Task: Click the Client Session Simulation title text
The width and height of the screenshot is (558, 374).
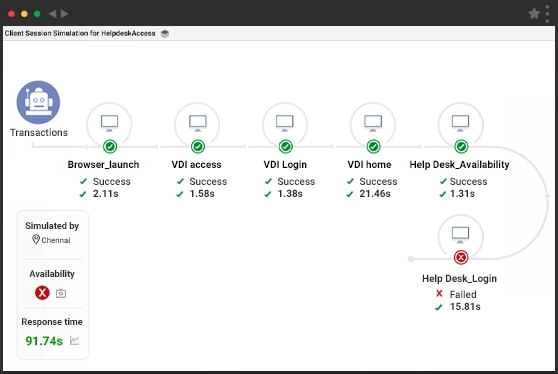Action: coord(80,33)
